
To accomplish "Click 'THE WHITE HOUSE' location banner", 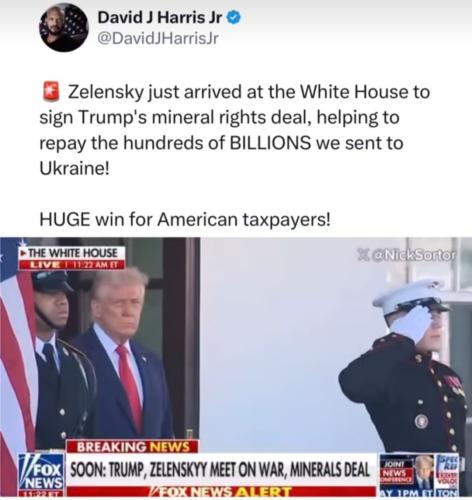I will tap(72, 253).
